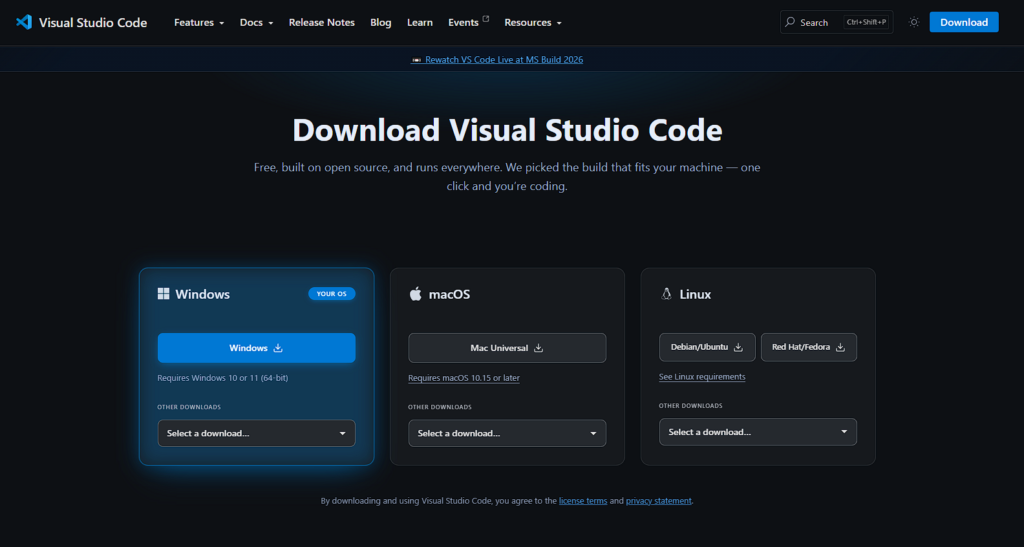Click the Windows logo icon in card
1024x547 pixels.
[x=163, y=294]
